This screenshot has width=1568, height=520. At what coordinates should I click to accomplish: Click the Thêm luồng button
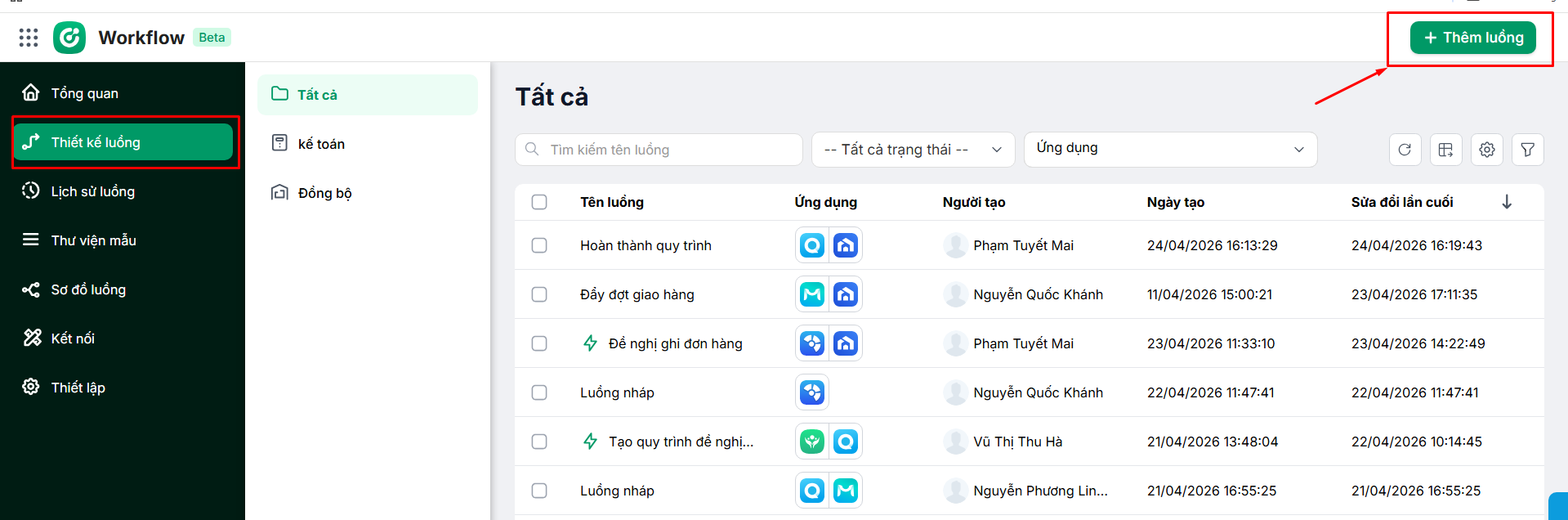point(1472,38)
